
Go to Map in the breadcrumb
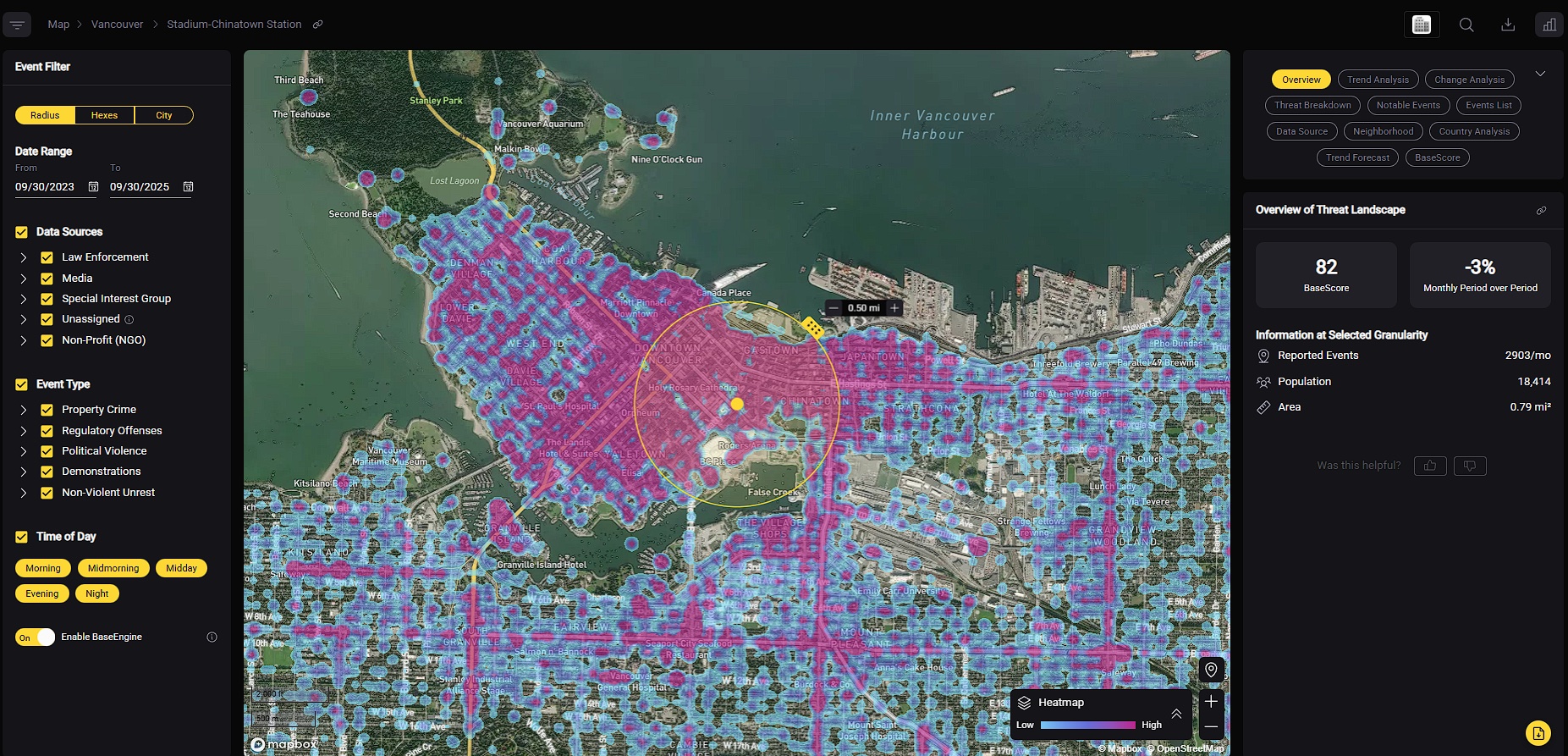[x=58, y=25]
